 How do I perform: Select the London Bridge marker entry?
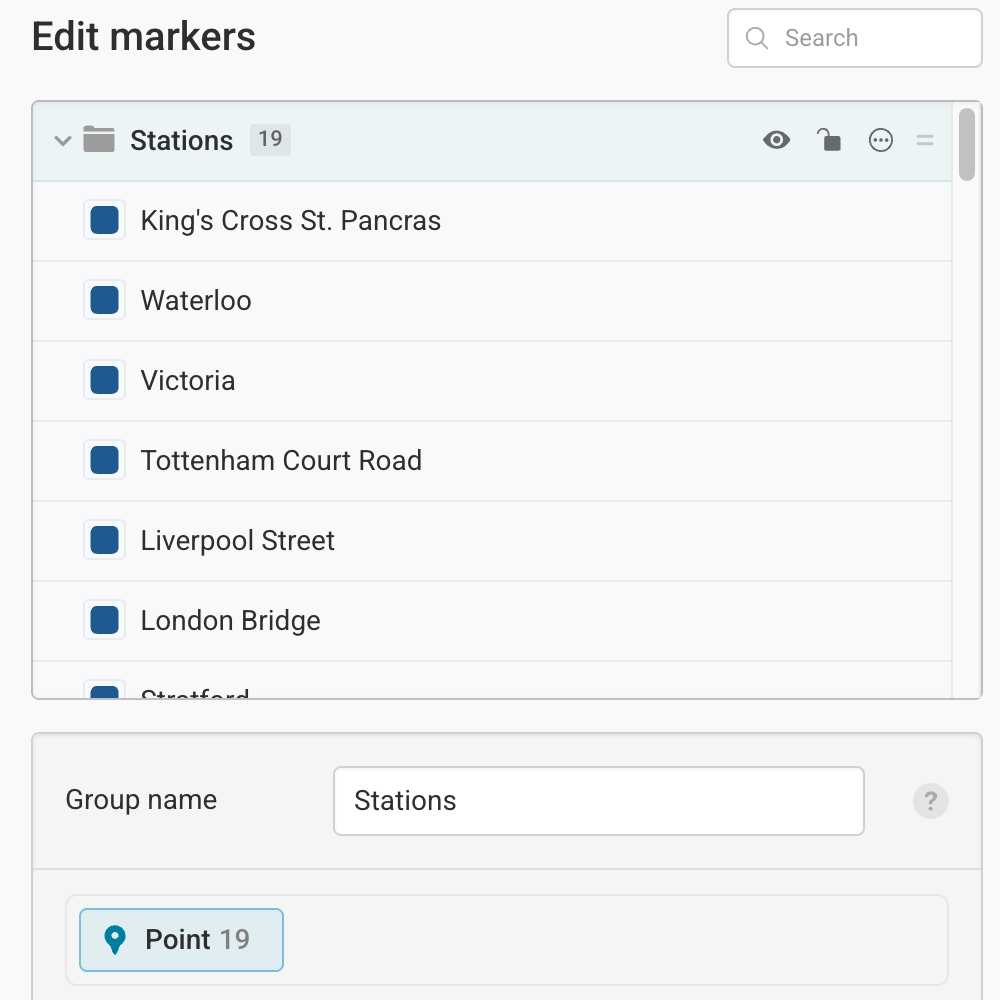(230, 620)
